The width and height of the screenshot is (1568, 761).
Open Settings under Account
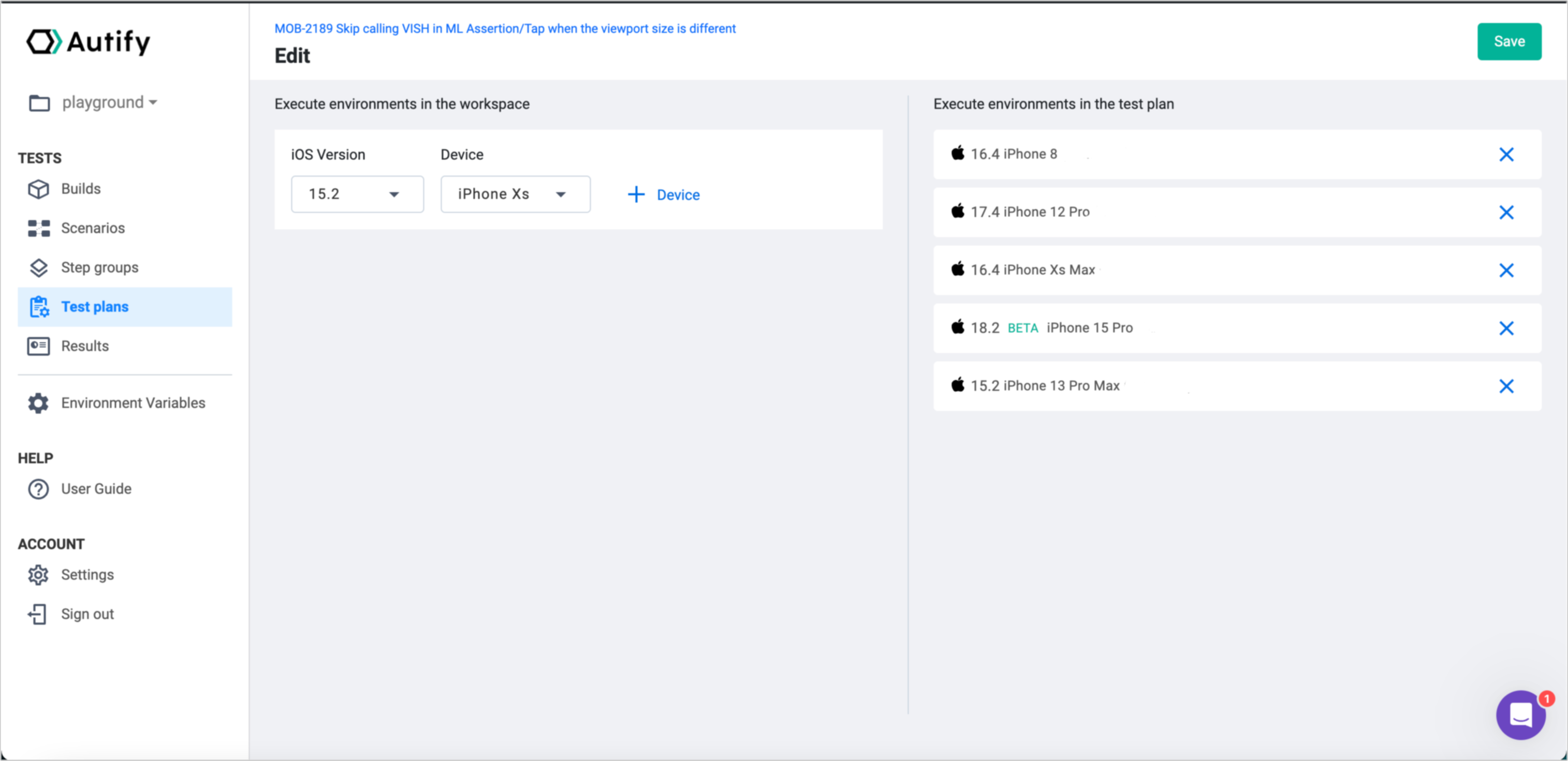point(87,574)
